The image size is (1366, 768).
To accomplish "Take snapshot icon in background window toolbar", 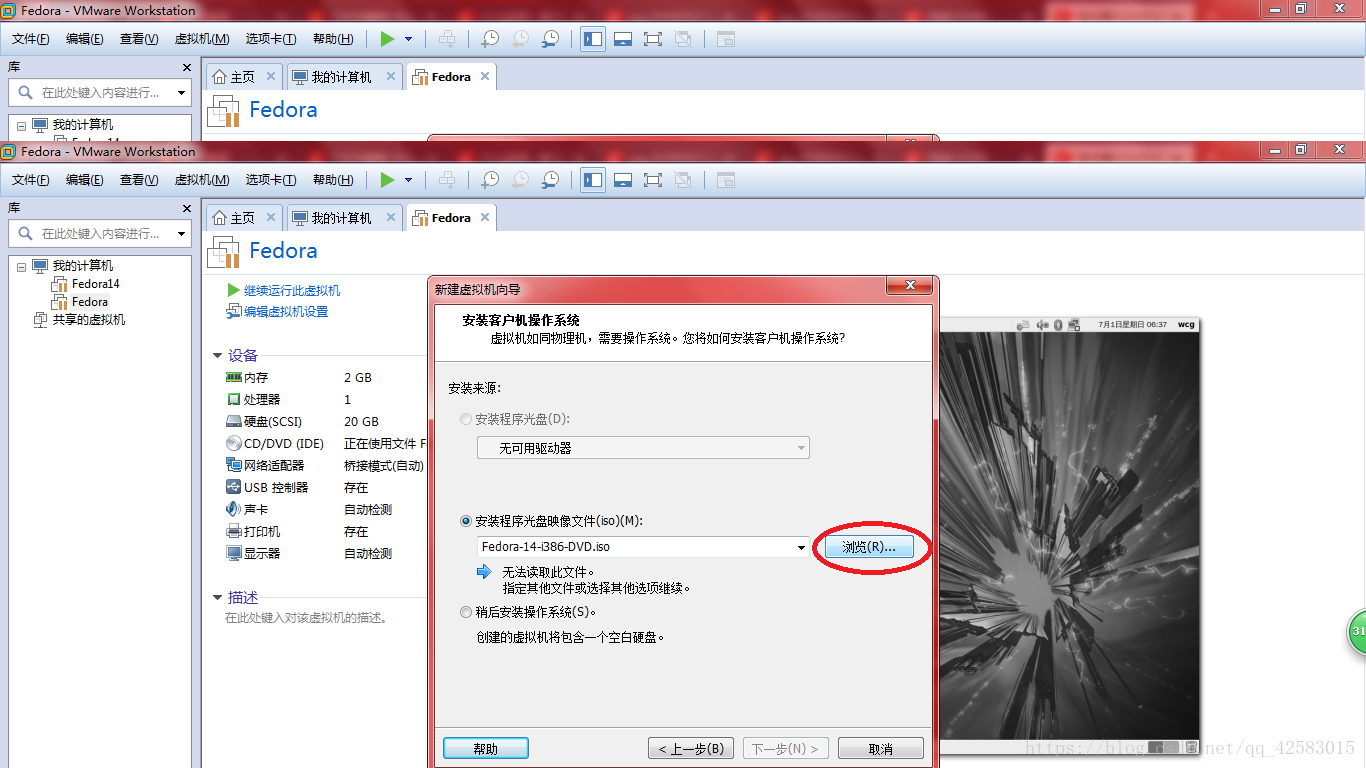I will pyautogui.click(x=489, y=39).
